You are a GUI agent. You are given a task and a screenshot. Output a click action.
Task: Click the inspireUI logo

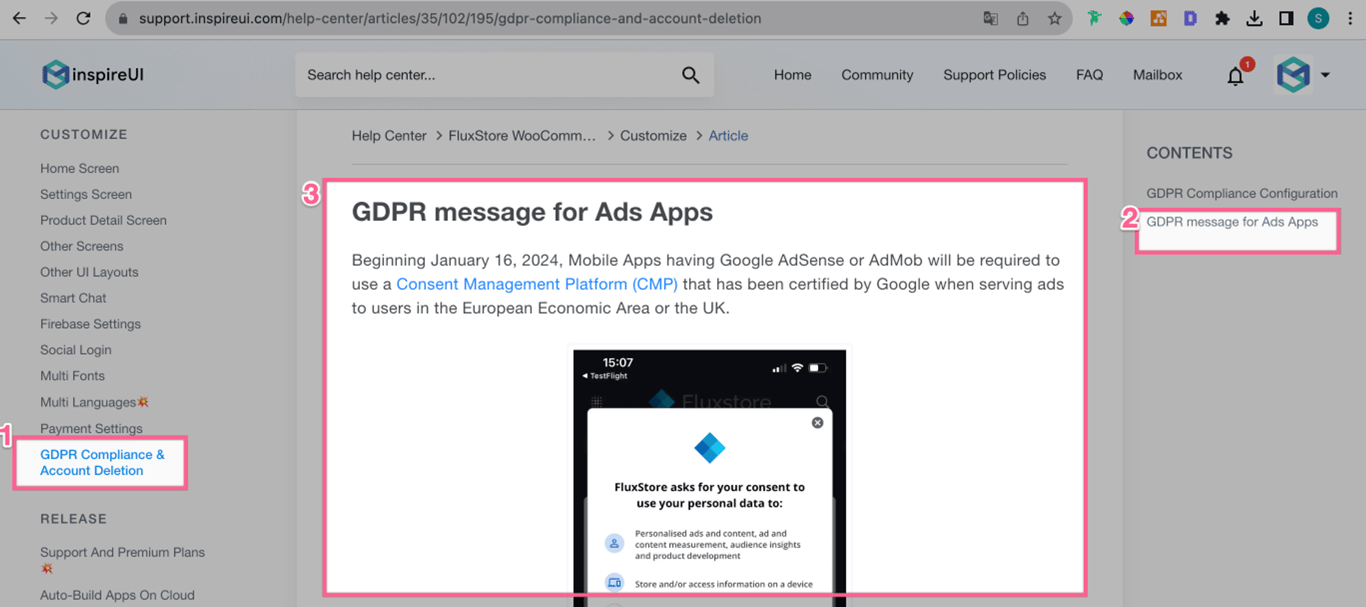coord(93,74)
